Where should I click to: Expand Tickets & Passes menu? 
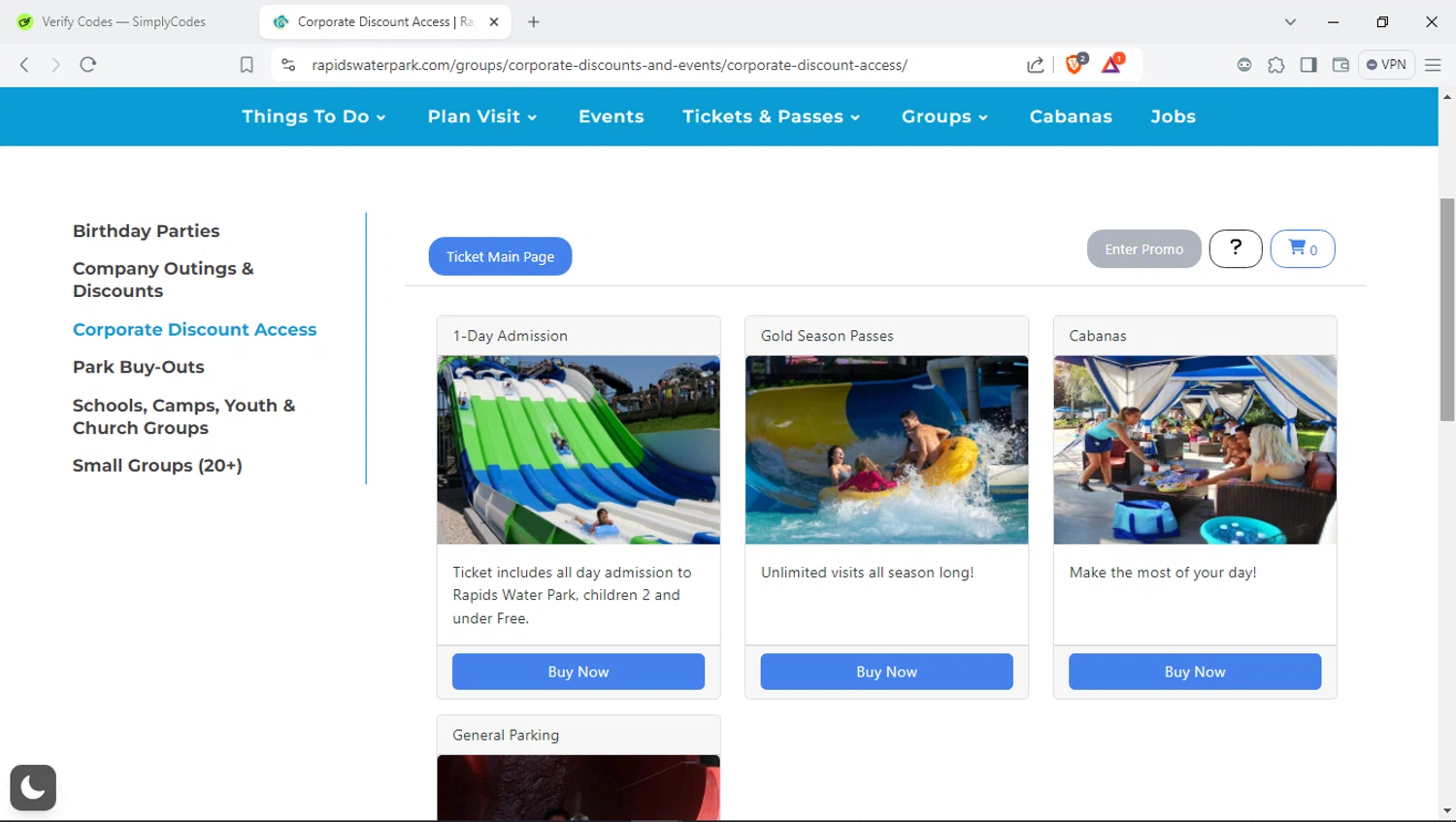[x=771, y=116]
